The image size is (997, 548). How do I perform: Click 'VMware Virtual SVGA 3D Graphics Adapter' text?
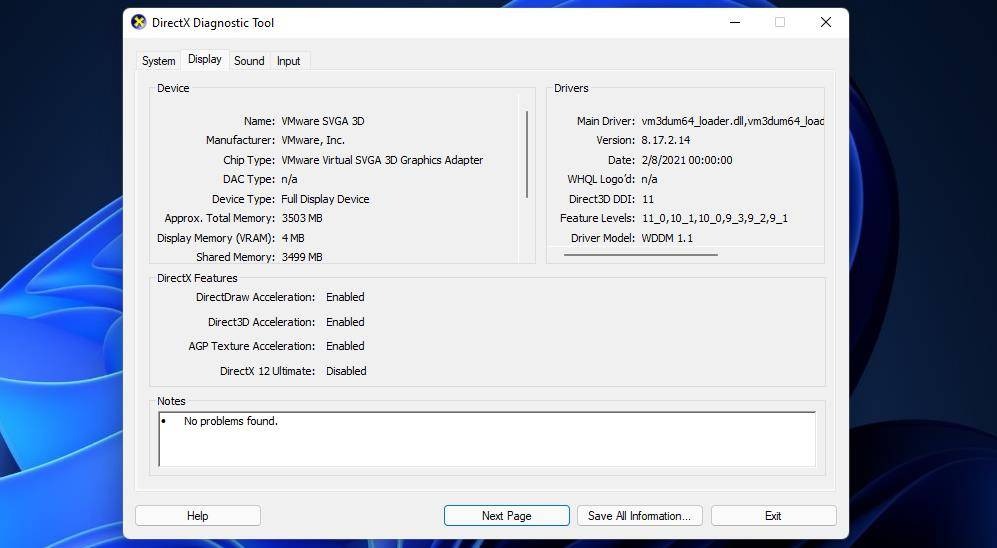[x=382, y=160]
